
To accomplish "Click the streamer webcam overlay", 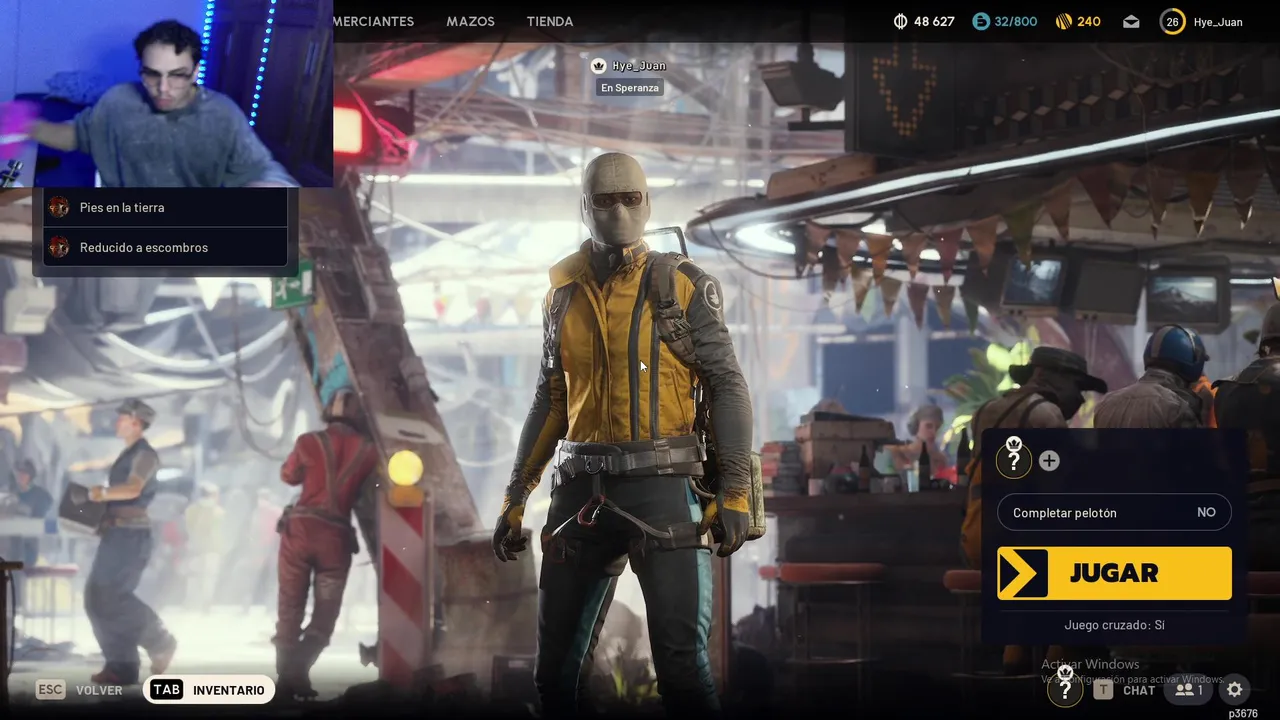I will [x=166, y=93].
